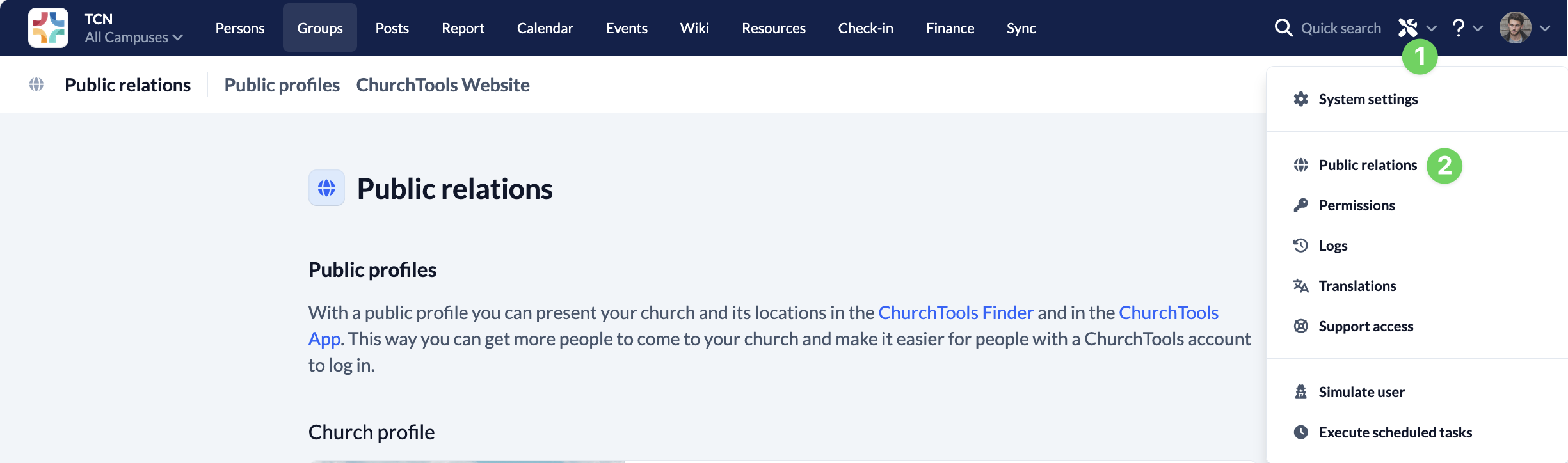The width and height of the screenshot is (1568, 463).
Task: Open the user profile avatar
Action: click(x=1516, y=27)
